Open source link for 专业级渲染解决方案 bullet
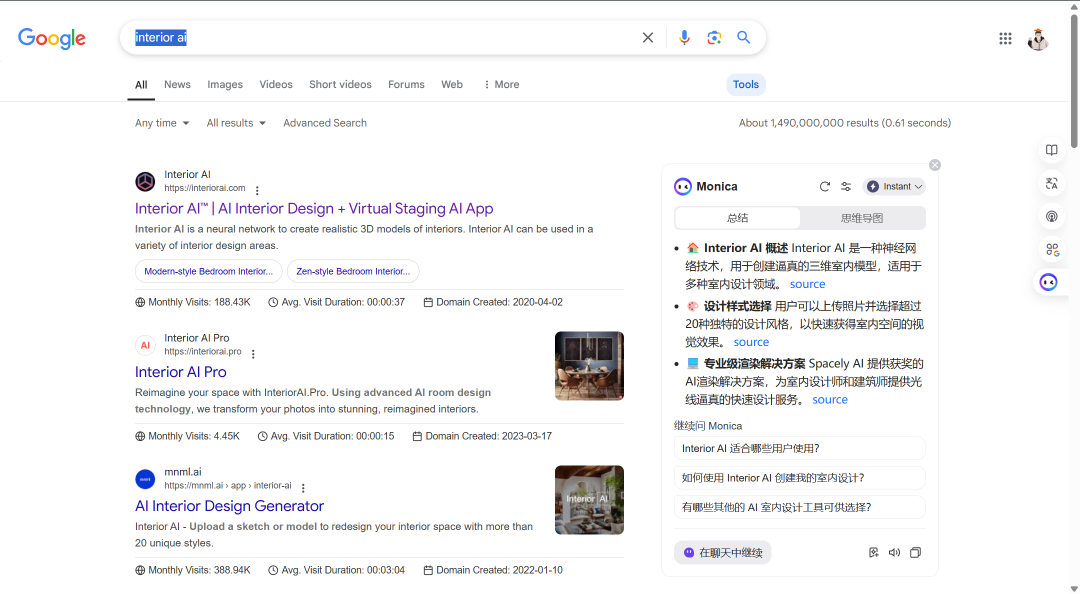This screenshot has width=1080, height=594. 830,400
